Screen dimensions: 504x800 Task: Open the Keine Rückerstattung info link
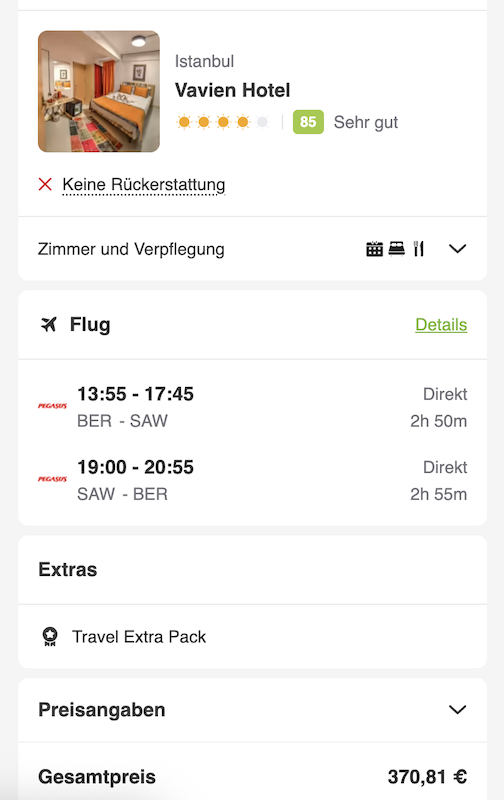click(143, 184)
